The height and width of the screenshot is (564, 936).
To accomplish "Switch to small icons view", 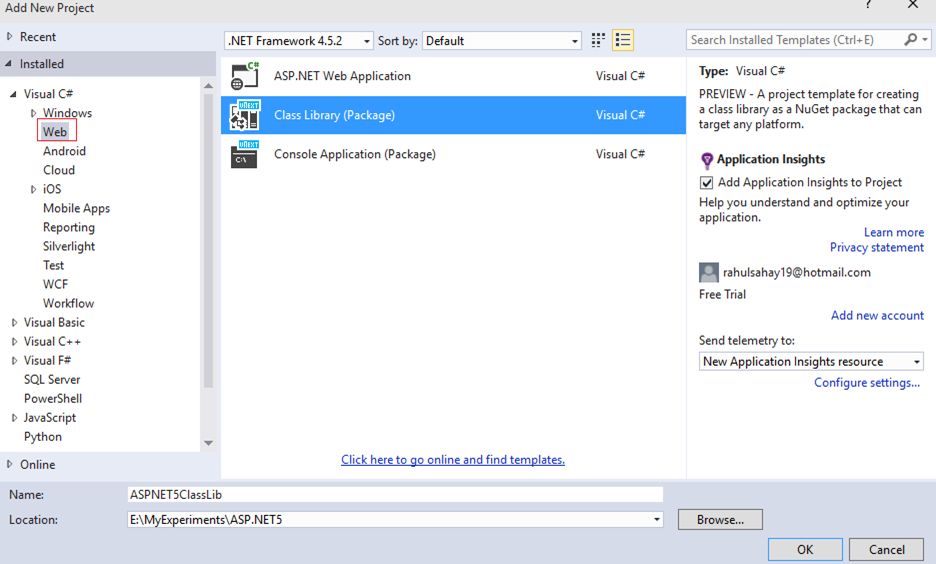I will [598, 40].
